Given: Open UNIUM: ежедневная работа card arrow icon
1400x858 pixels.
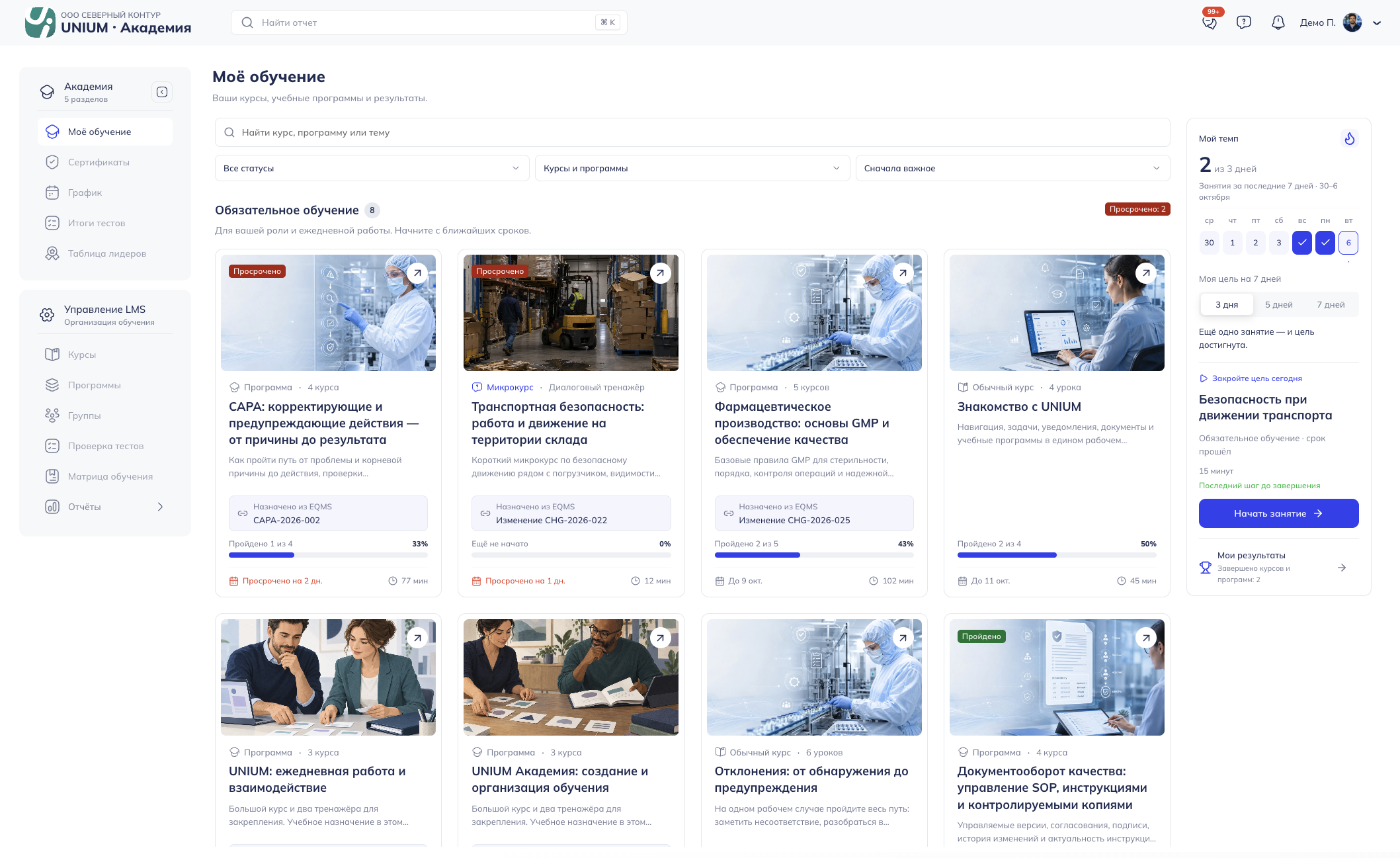Looking at the screenshot, I should coord(417,638).
